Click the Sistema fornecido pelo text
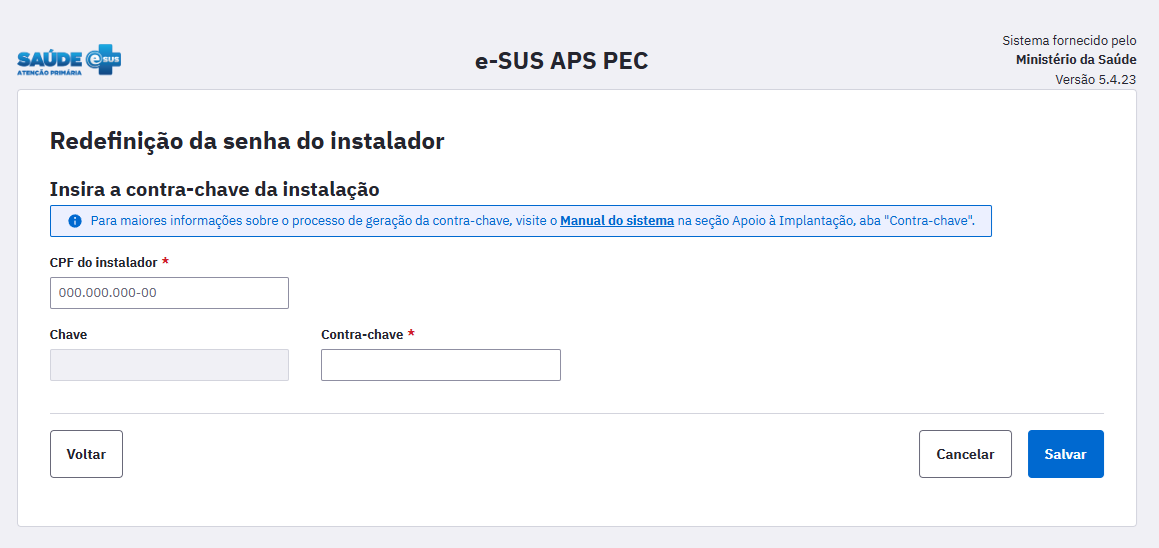This screenshot has width=1159, height=548. tap(1069, 41)
